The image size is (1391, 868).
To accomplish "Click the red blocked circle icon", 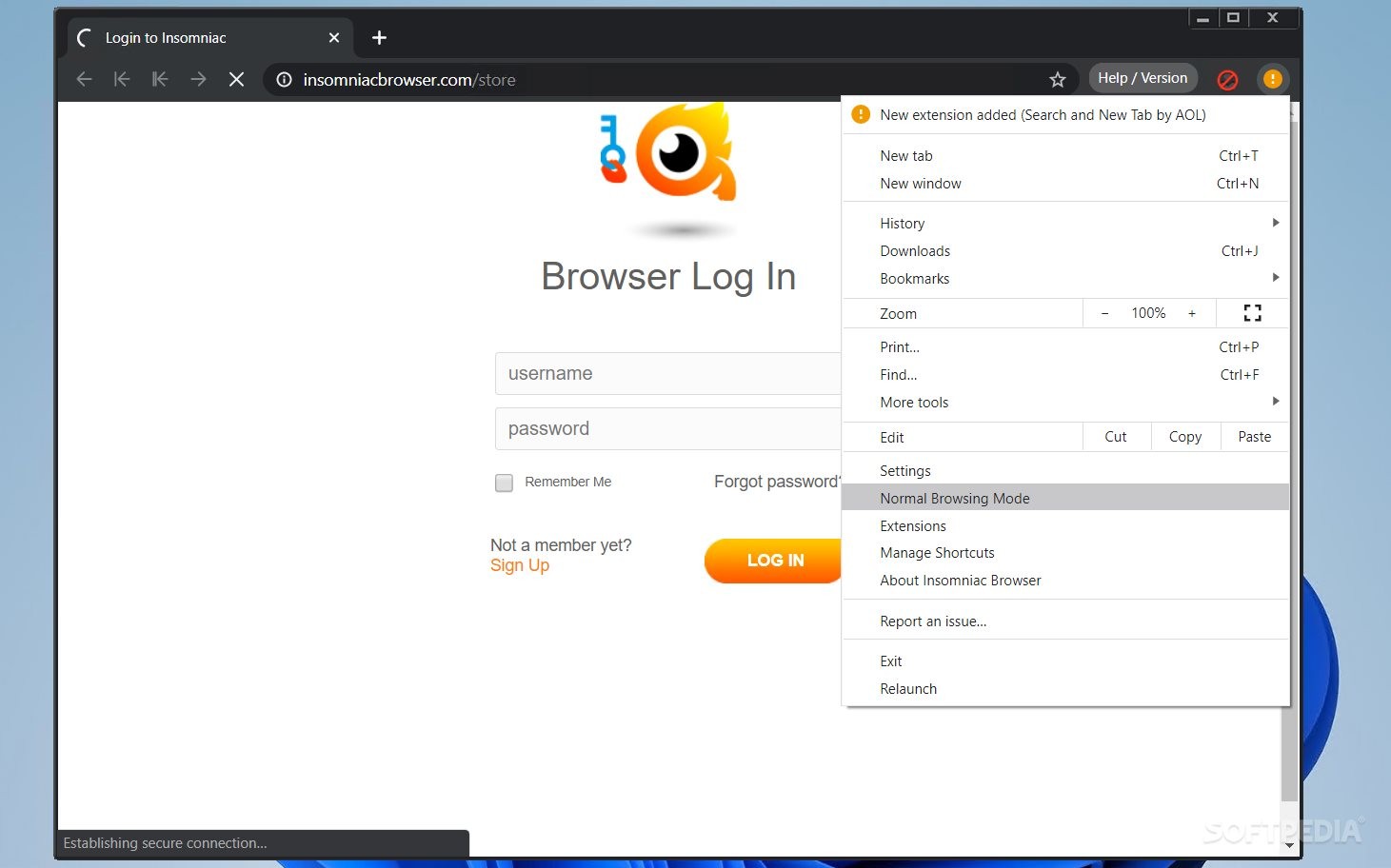I will (x=1228, y=80).
